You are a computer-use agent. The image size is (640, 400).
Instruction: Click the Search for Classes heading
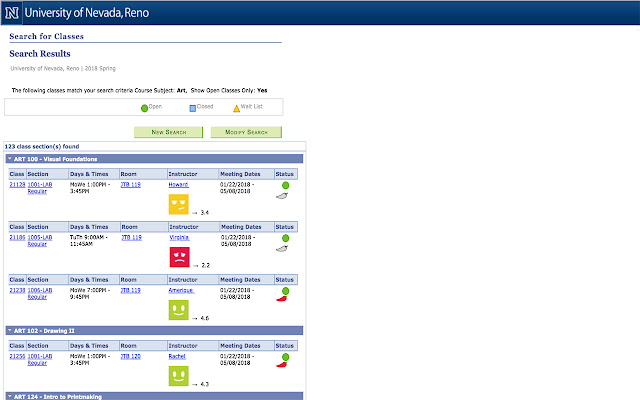[x=47, y=36]
